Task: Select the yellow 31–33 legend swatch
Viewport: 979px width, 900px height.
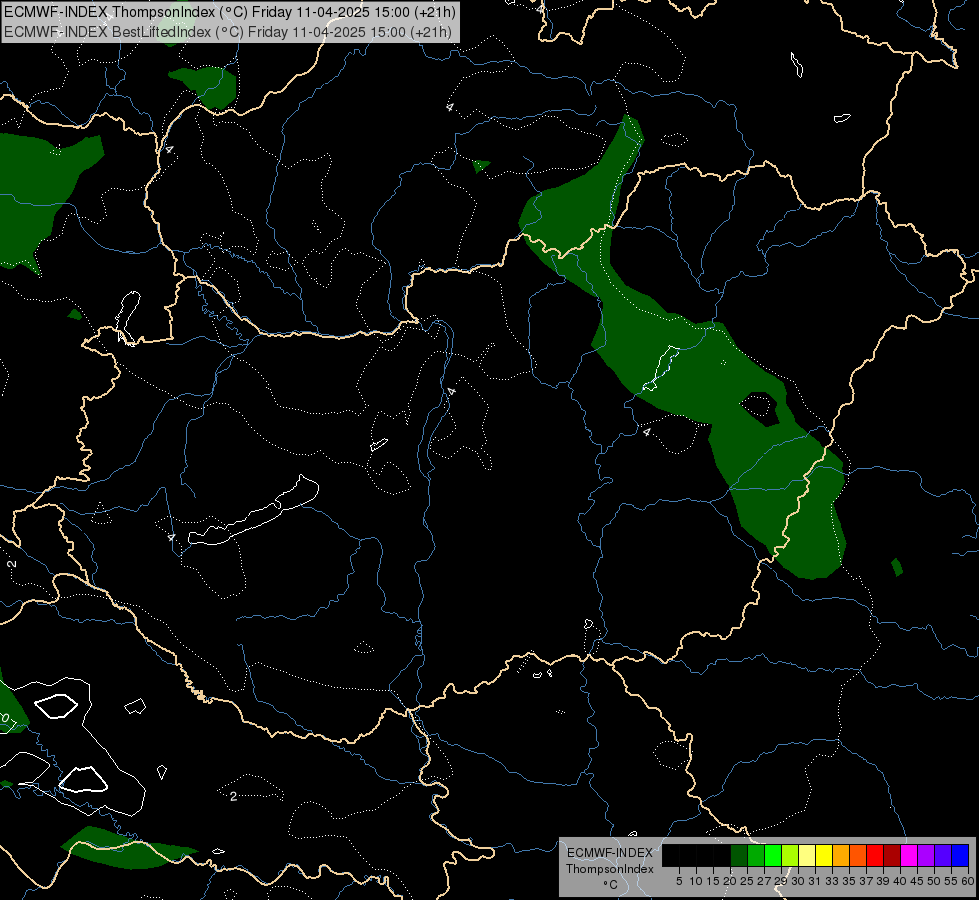Action: 824,855
